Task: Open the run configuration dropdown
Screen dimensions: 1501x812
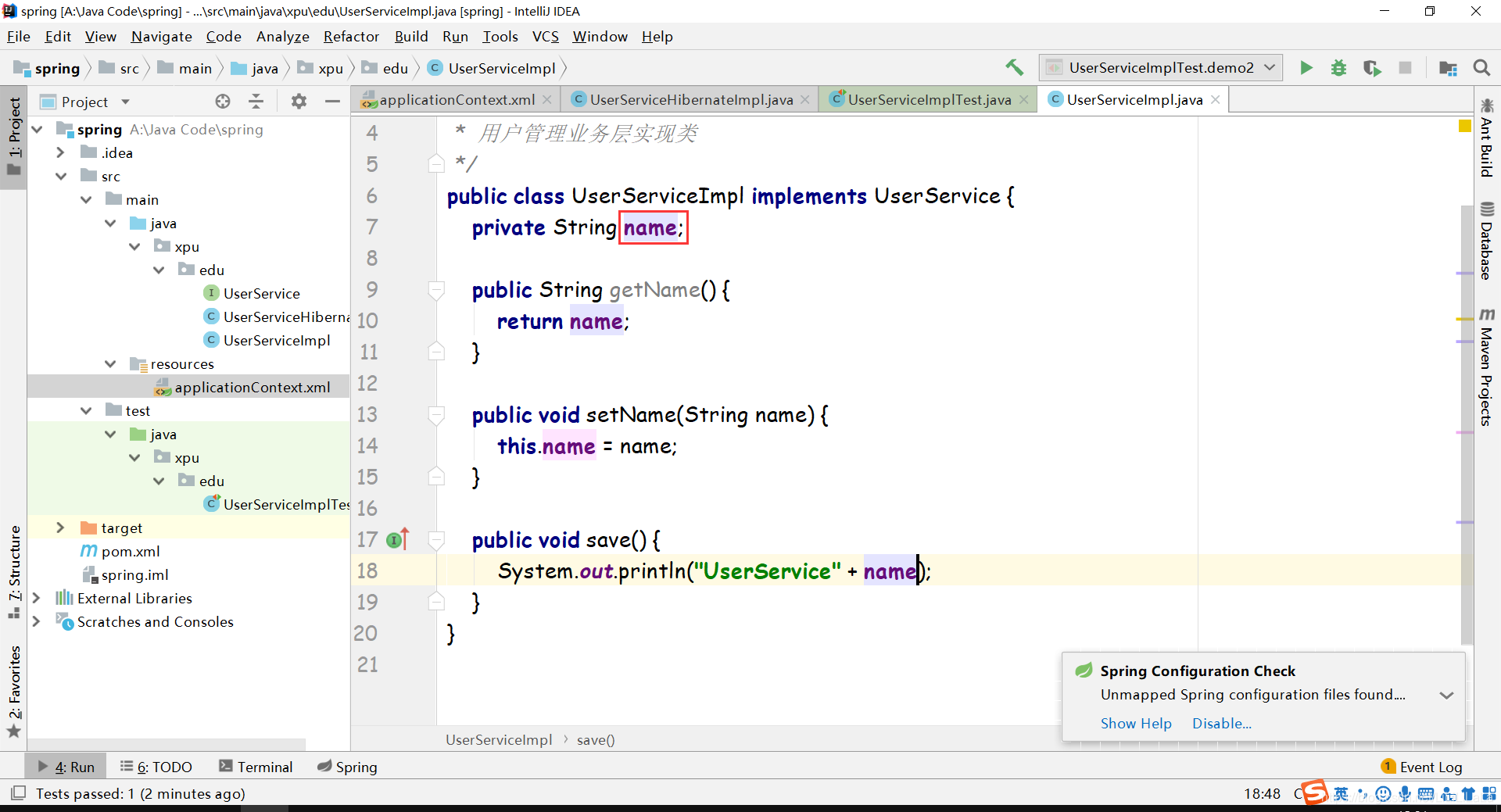Action: (x=1161, y=68)
